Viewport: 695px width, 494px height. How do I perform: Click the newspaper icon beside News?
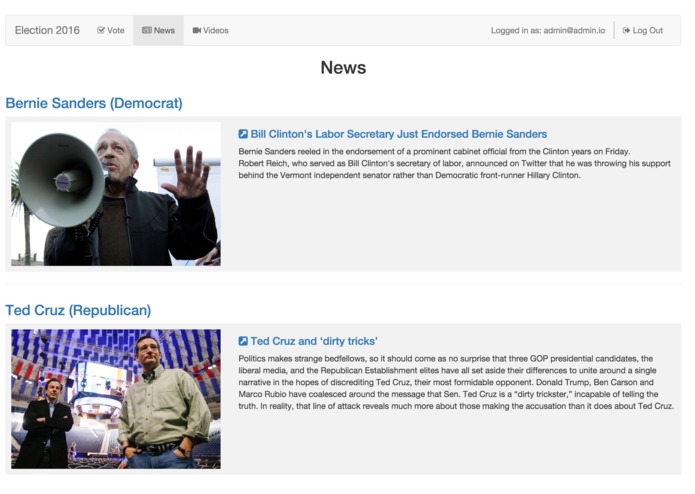[147, 31]
